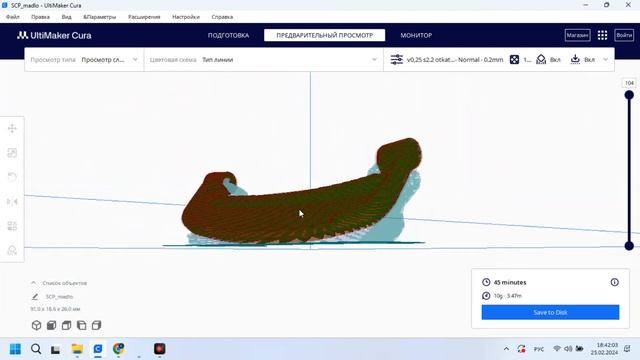This screenshot has width=640, height=360.
Task: Switch to front view cube icon
Action: click(x=51, y=325)
